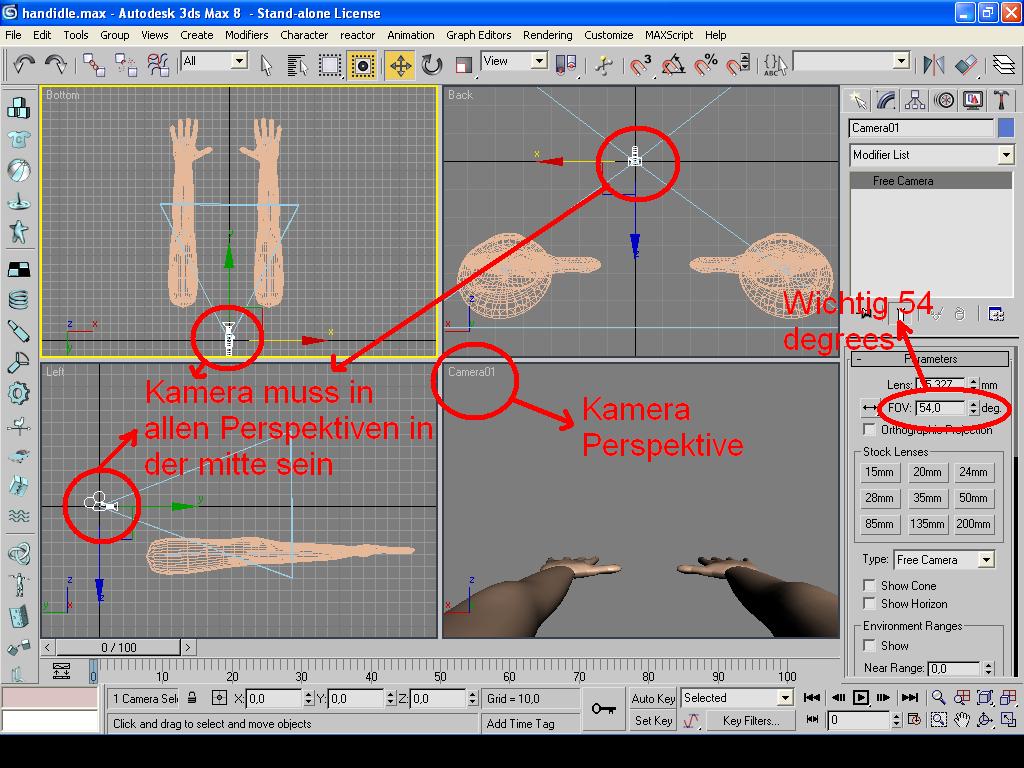Enable Show Horizon checkbox
This screenshot has height=768, width=1024.
click(x=869, y=603)
